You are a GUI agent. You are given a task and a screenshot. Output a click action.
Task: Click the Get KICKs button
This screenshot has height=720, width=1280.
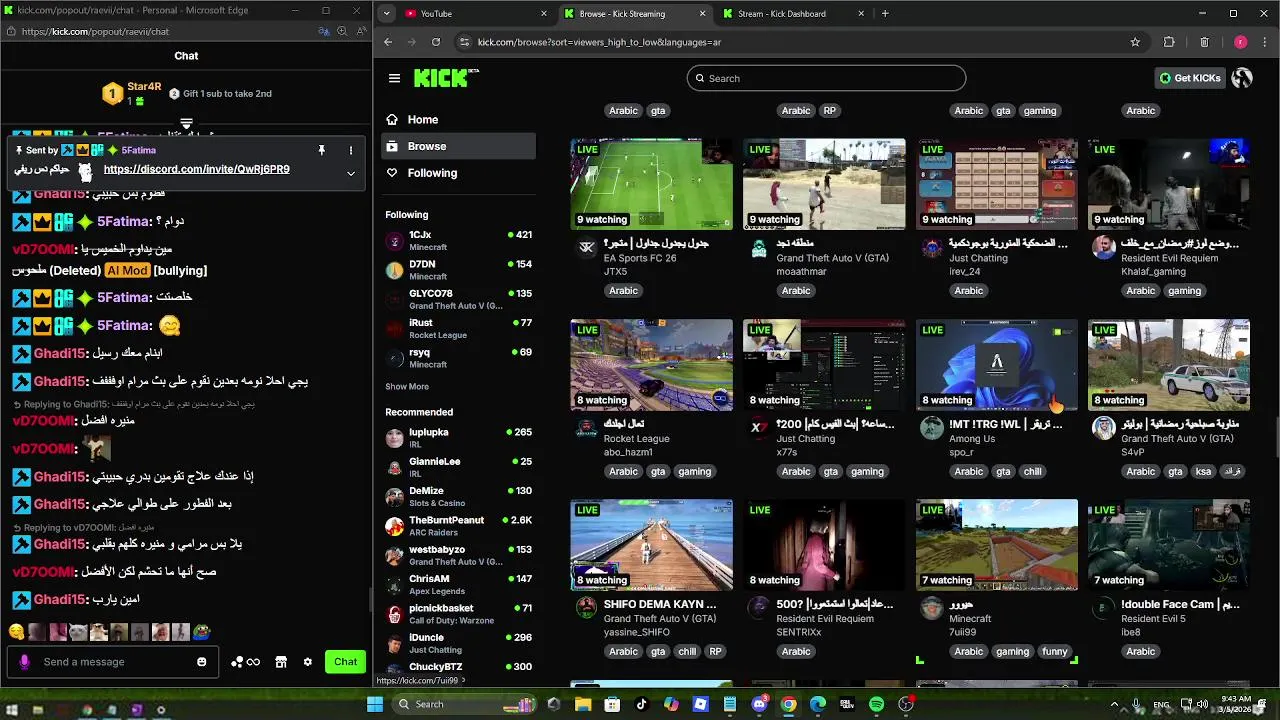coord(1190,78)
